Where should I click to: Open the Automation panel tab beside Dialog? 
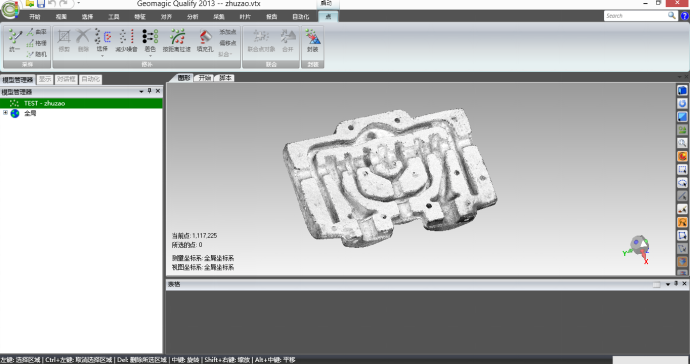91,79
